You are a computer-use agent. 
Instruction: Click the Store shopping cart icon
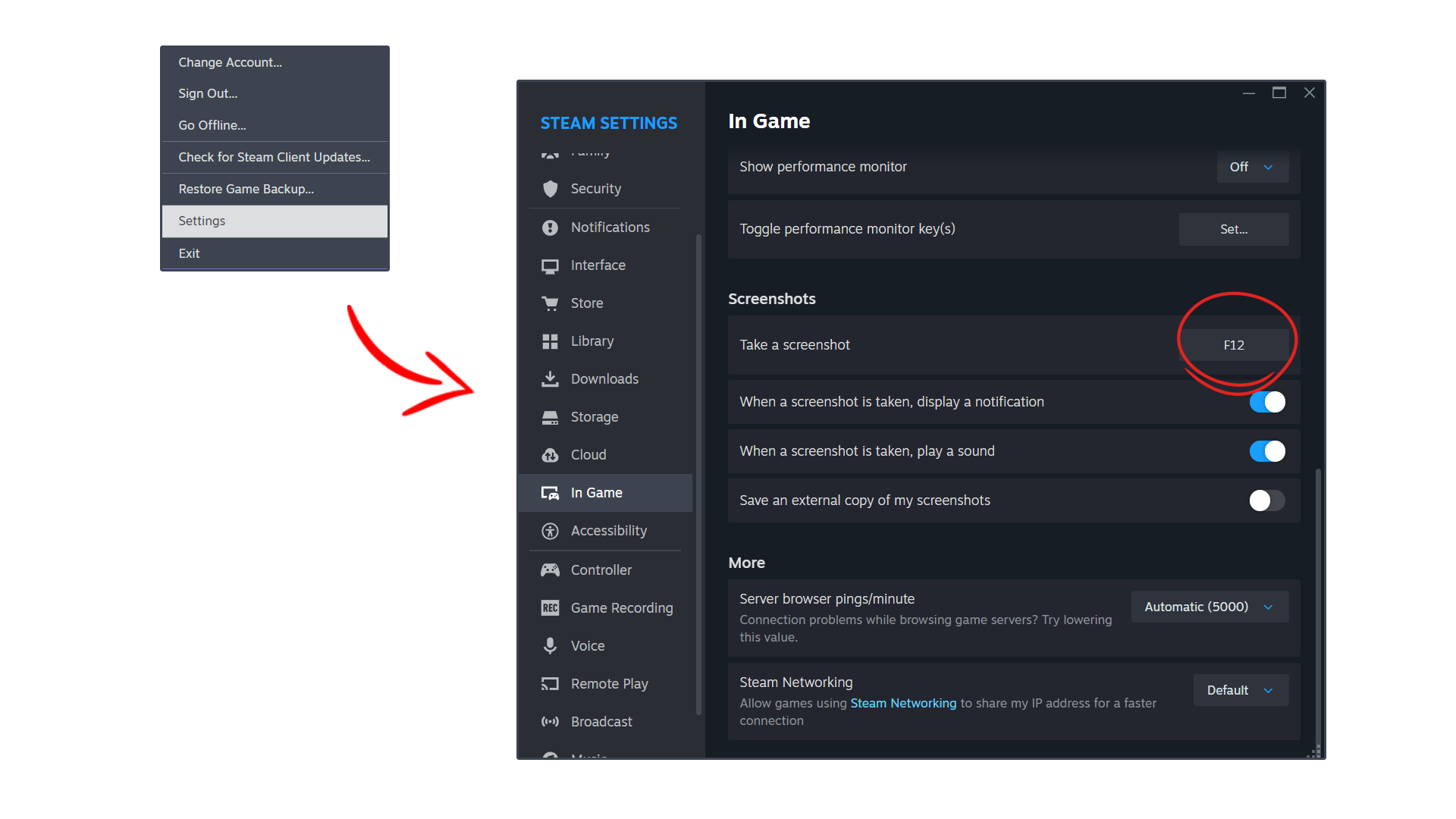551,303
